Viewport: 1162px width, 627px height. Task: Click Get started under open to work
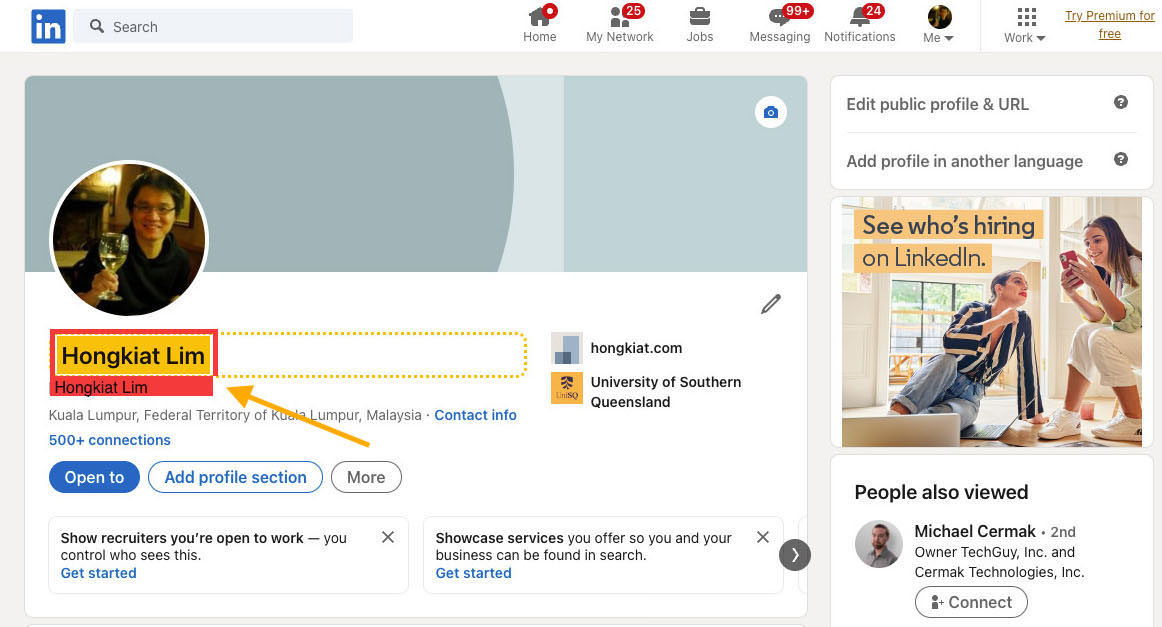tap(99, 573)
